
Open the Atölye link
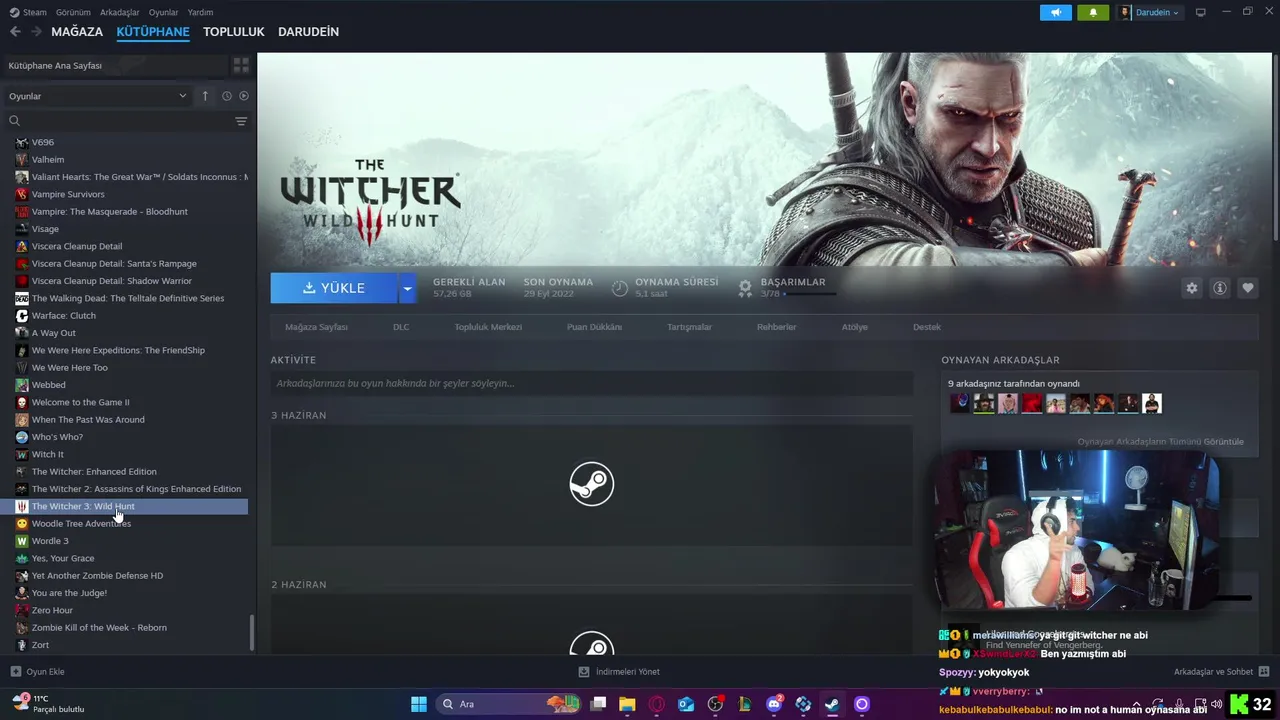tap(855, 327)
